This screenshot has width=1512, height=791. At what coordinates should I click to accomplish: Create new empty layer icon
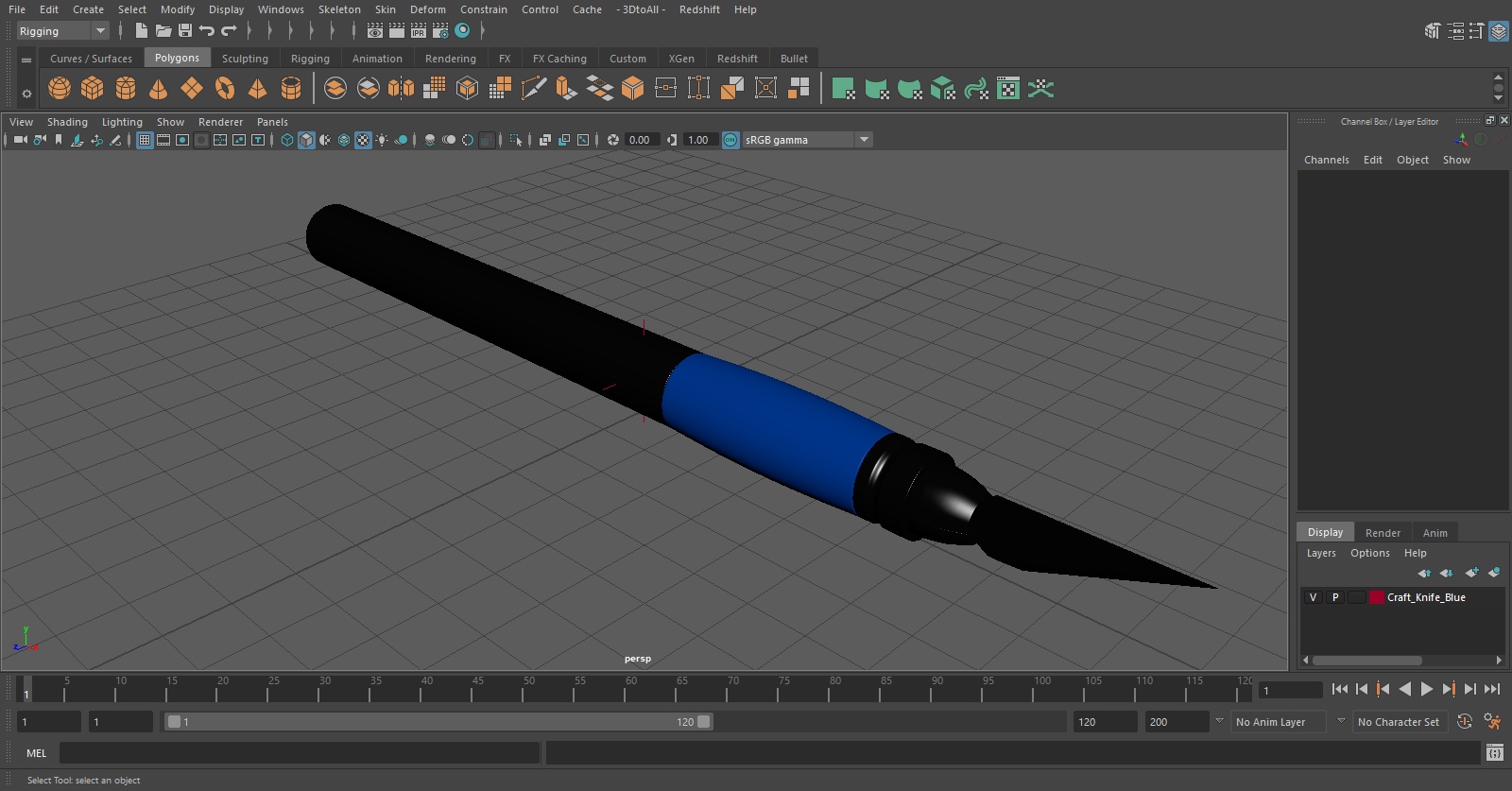point(1471,573)
